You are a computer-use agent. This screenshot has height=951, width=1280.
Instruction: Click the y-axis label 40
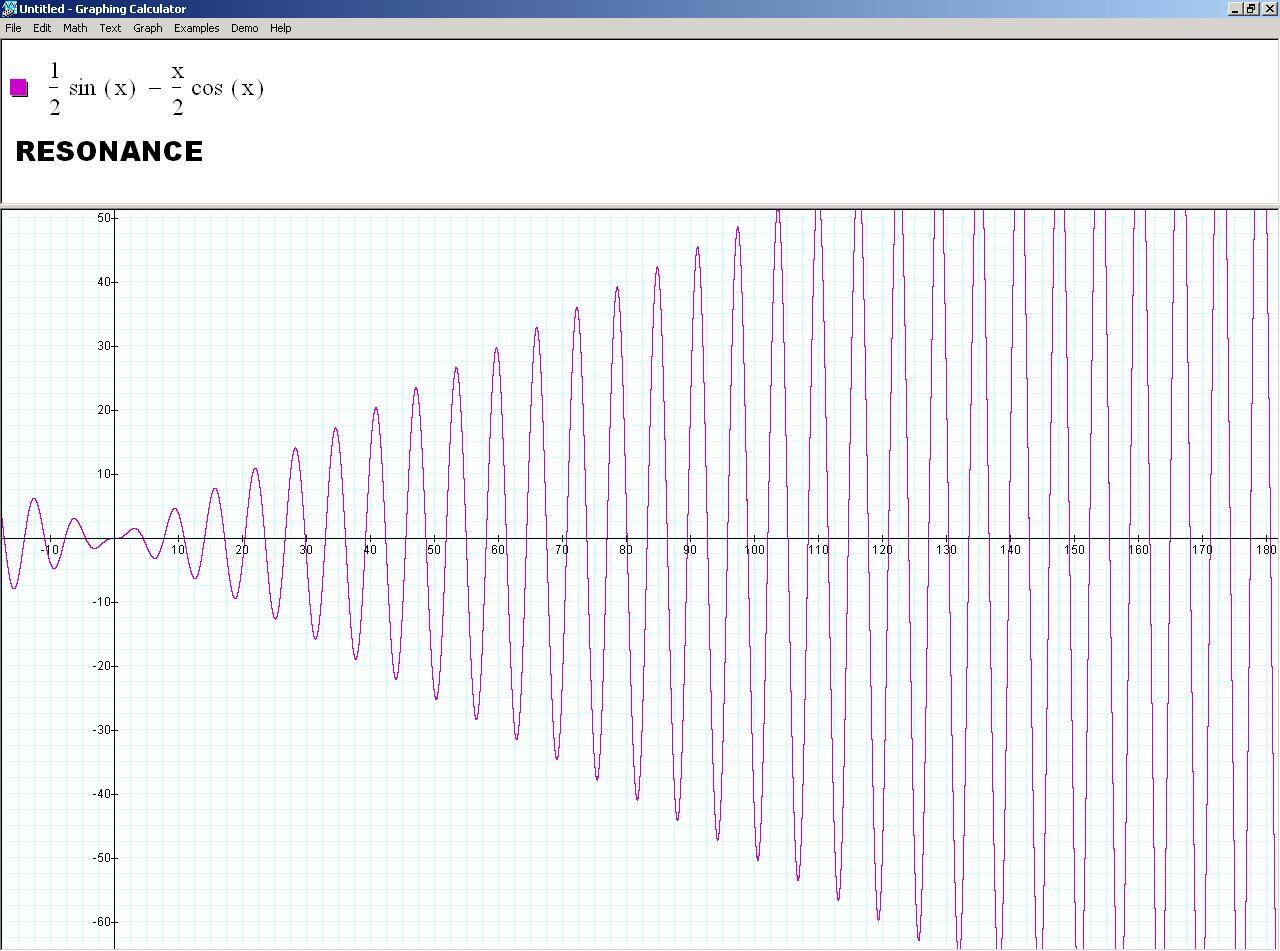(104, 282)
